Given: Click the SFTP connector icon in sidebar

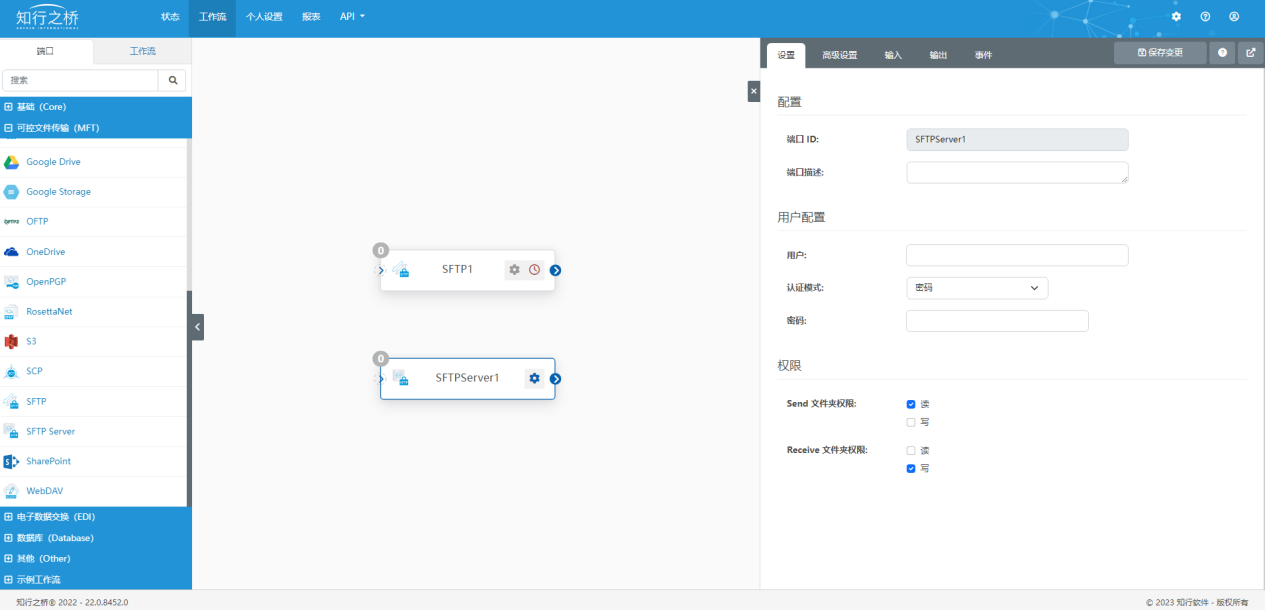Looking at the screenshot, I should [12, 402].
